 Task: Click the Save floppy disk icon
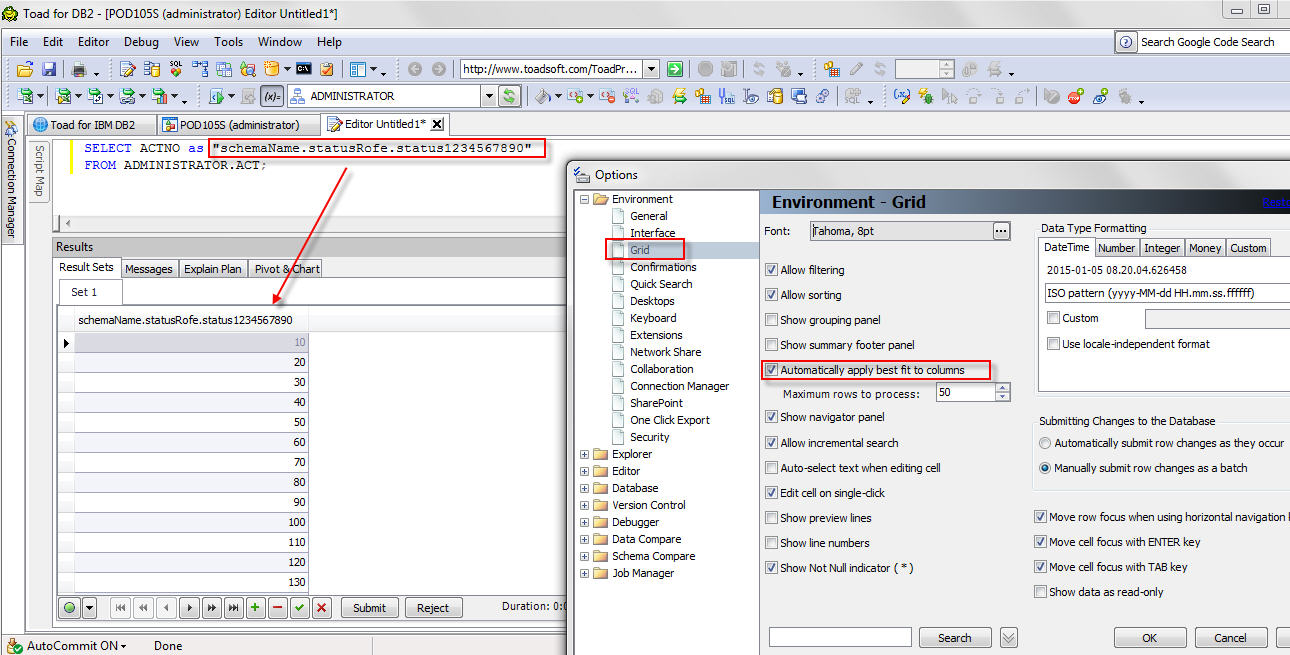point(49,69)
